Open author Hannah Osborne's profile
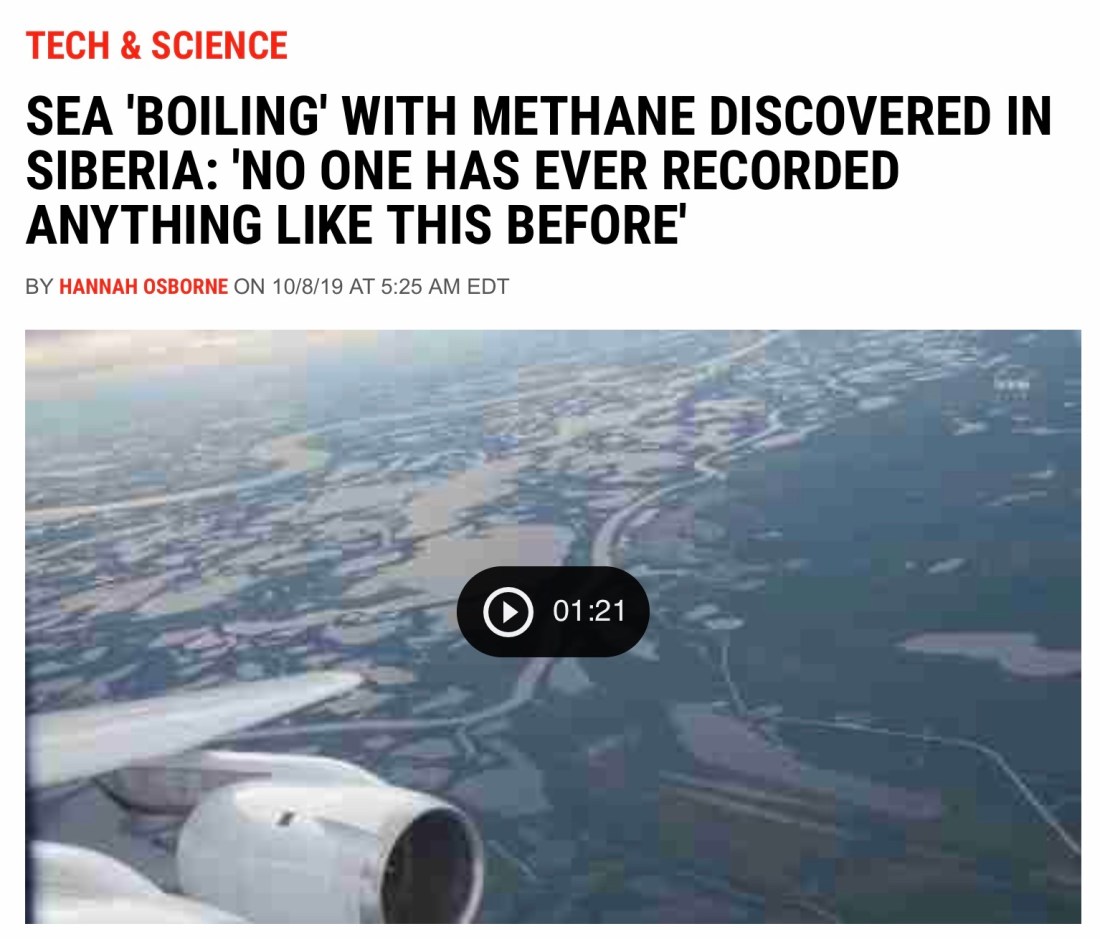The image size is (1100, 939). tap(143, 287)
